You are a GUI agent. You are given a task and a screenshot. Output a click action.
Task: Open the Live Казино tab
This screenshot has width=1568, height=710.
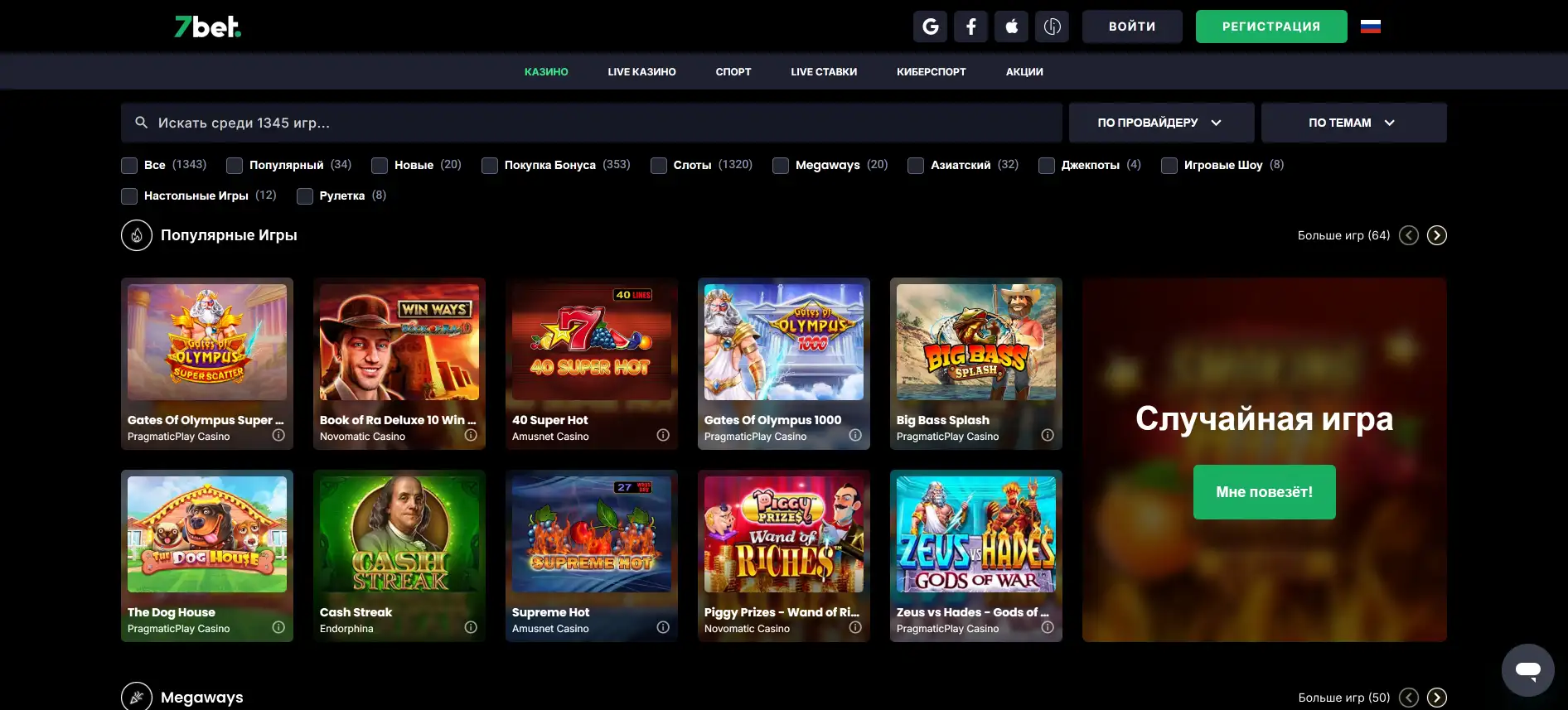coord(641,72)
